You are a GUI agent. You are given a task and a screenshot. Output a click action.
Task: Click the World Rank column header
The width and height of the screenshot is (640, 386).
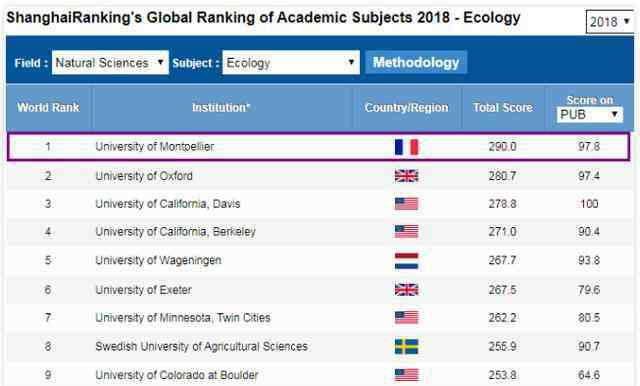click(48, 108)
